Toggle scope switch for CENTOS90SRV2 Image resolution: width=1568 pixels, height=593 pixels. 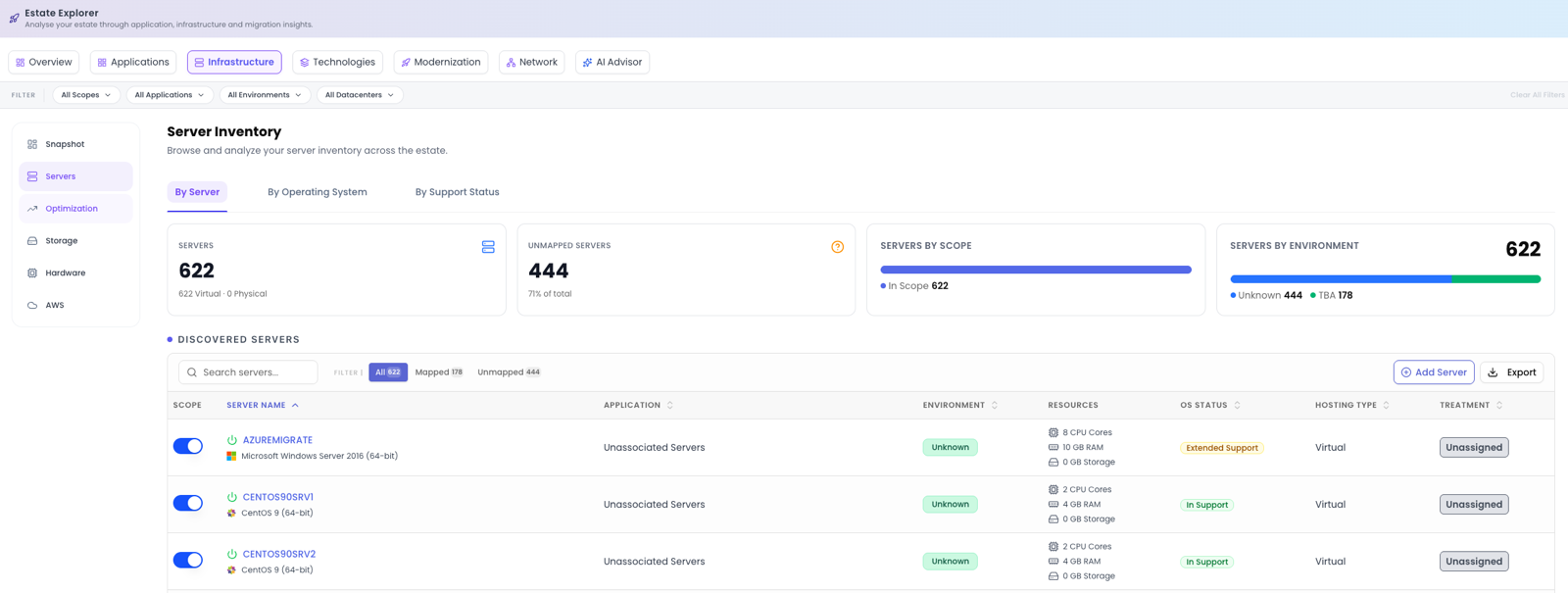point(188,560)
